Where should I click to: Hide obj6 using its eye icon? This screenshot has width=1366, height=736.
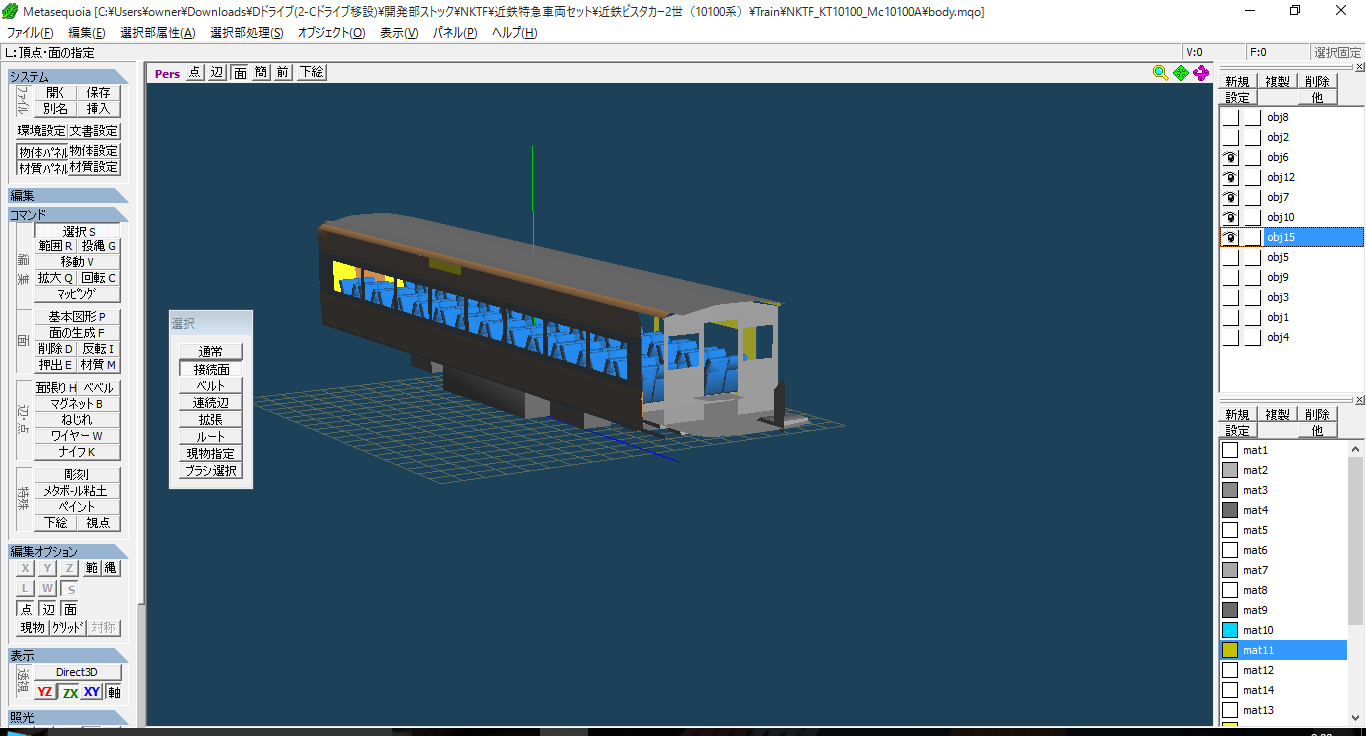(x=1231, y=157)
